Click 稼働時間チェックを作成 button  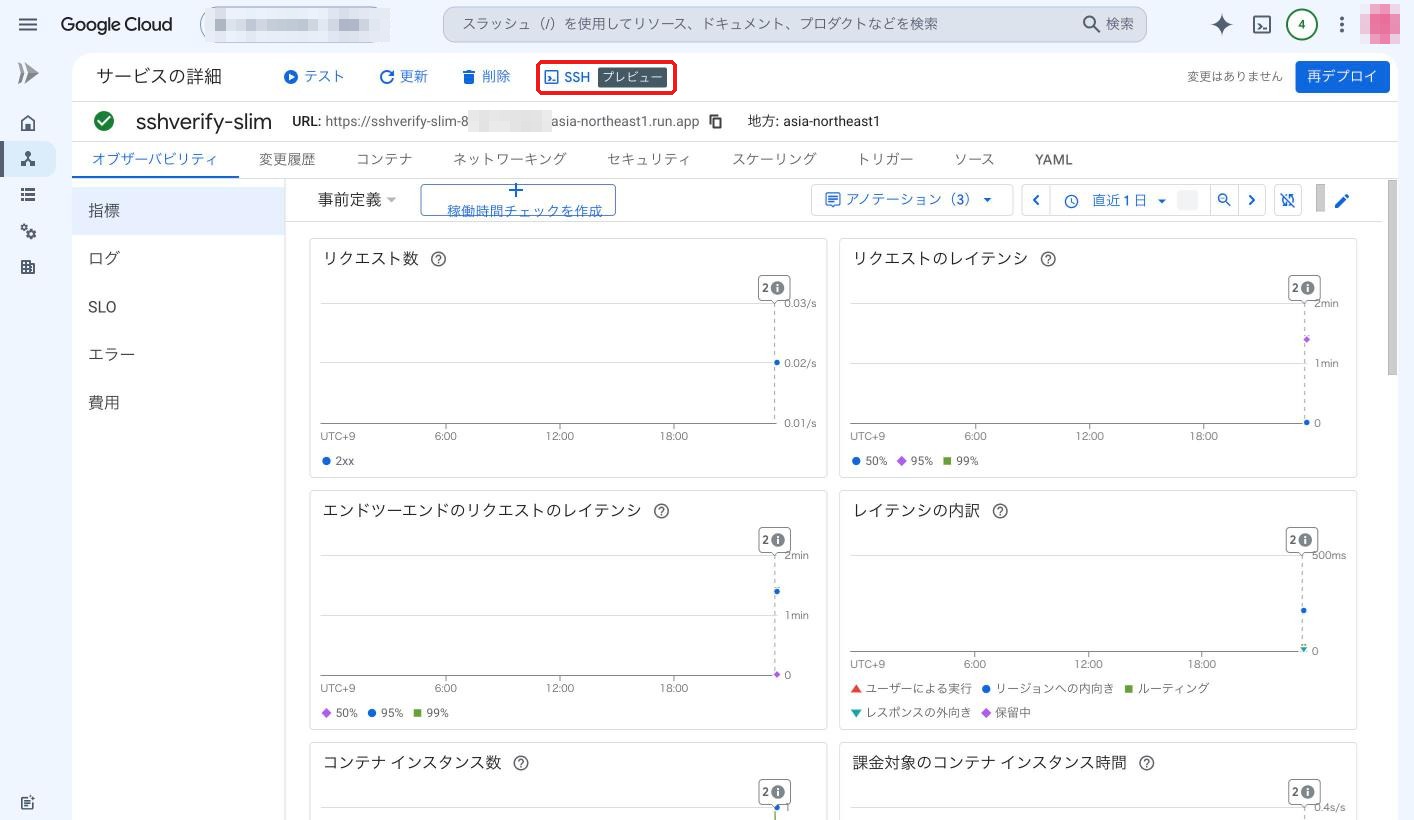518,200
